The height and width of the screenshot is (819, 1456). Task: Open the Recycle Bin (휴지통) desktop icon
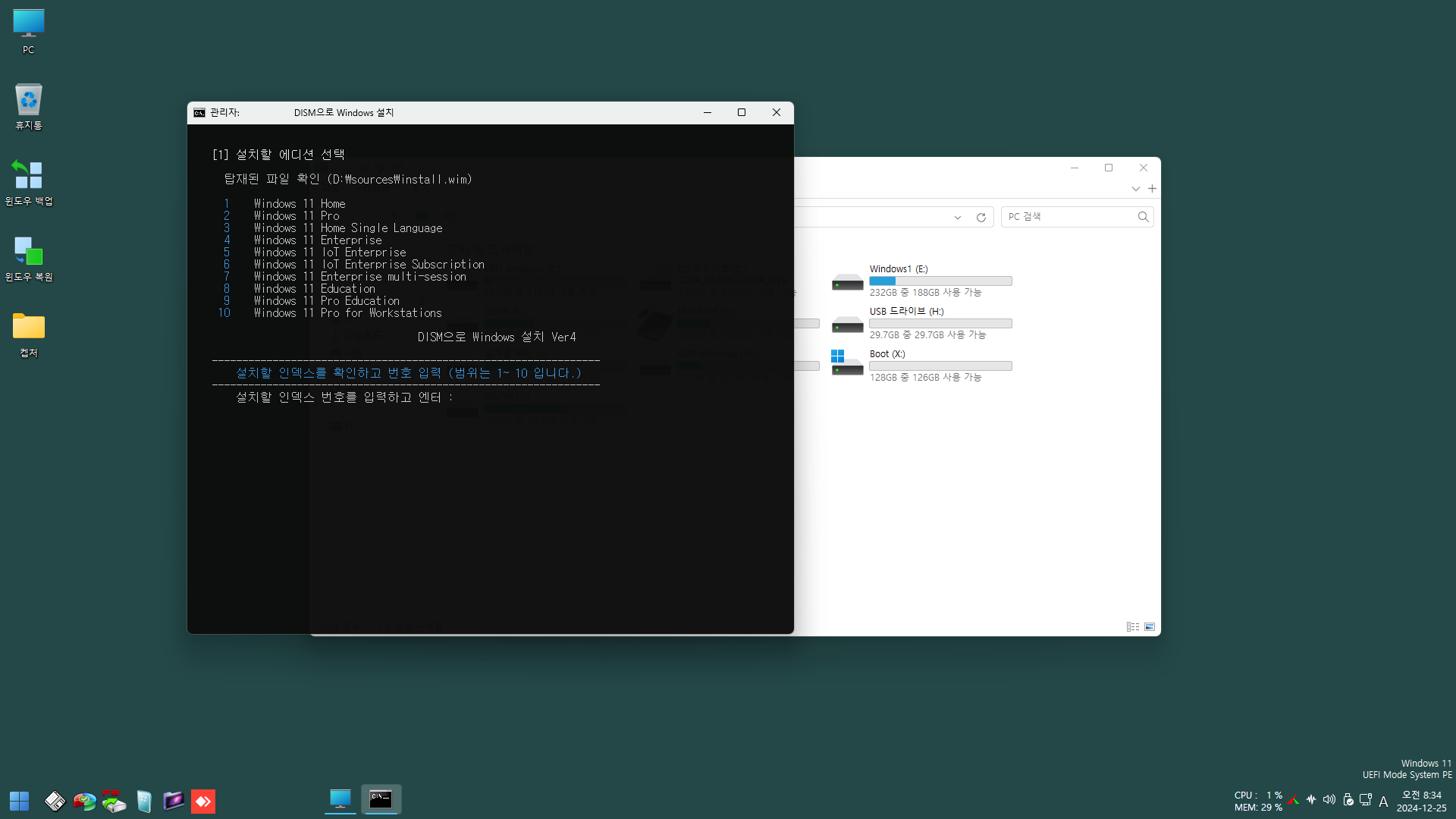click(x=28, y=107)
